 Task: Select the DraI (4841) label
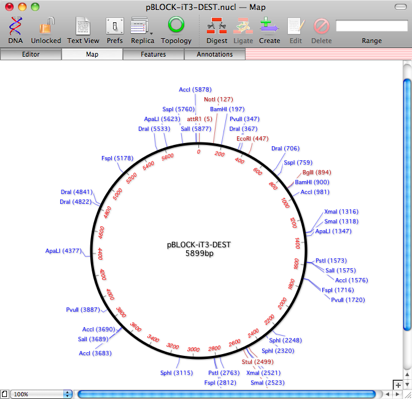[x=76, y=192]
